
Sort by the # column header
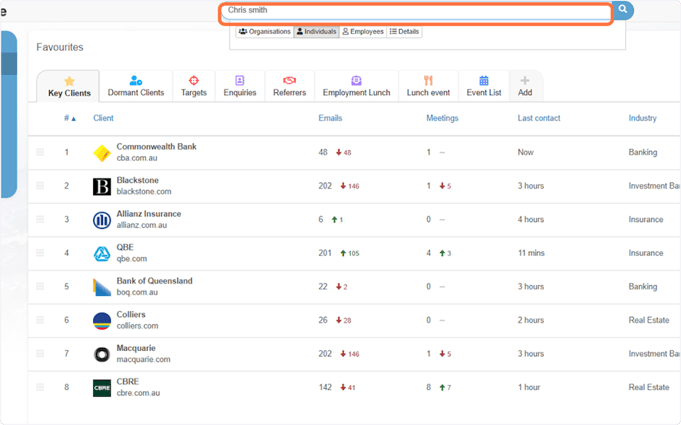(69, 118)
